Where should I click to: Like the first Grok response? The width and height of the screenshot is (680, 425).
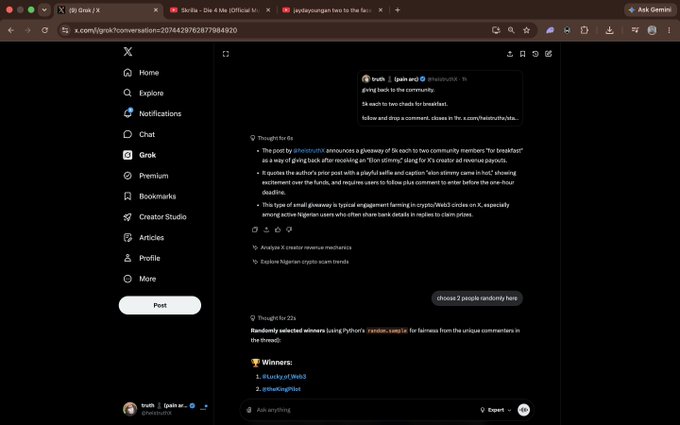(x=278, y=229)
